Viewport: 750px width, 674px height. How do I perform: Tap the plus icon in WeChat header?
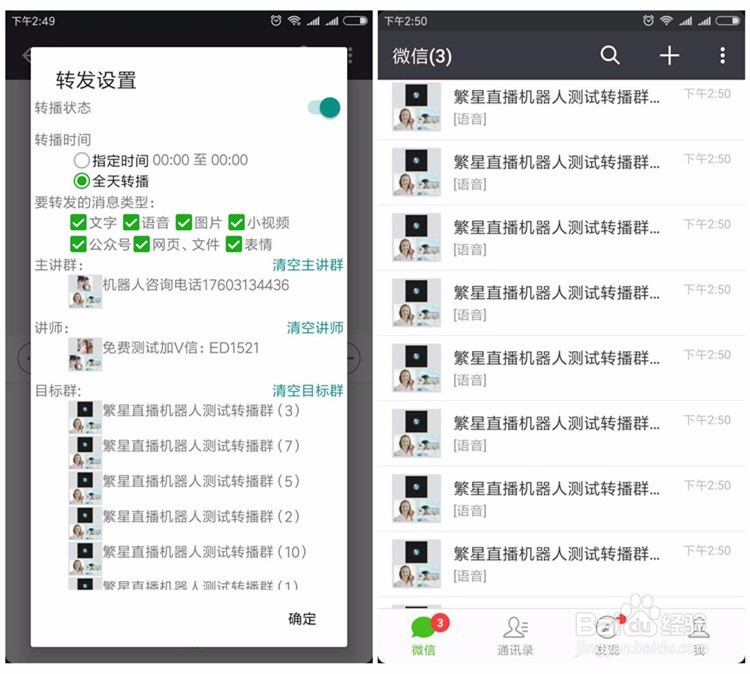669,55
